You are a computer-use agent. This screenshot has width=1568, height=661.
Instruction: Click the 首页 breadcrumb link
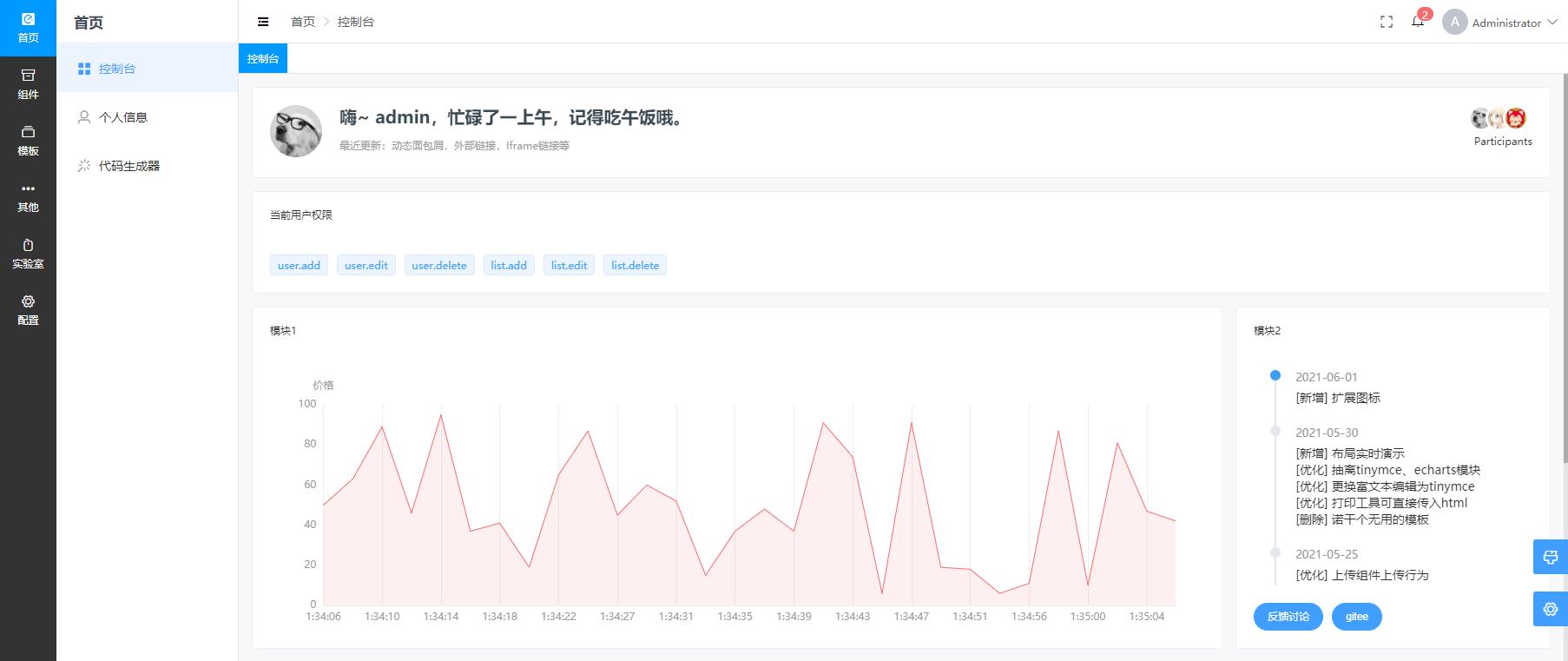pyautogui.click(x=303, y=22)
